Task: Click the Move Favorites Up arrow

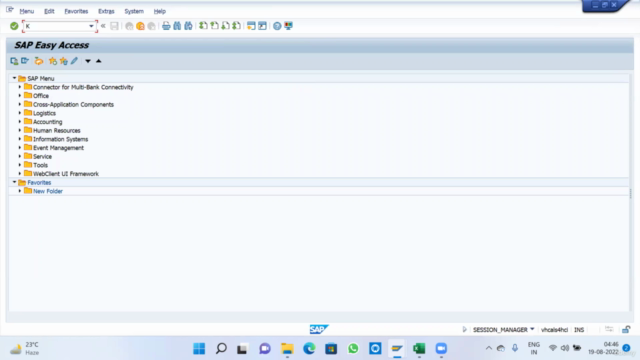Action: (x=99, y=61)
